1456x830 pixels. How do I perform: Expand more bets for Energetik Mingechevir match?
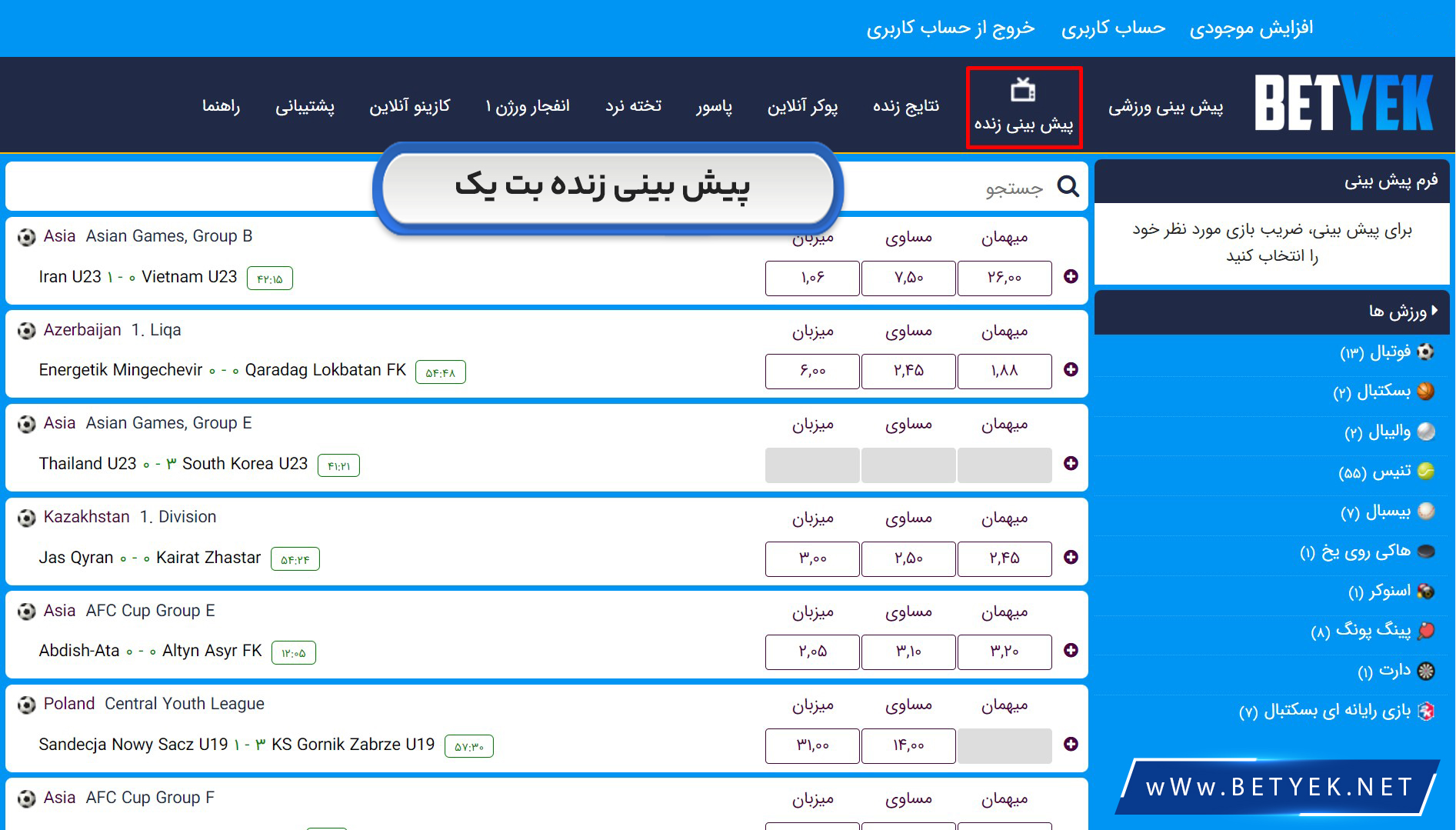[1071, 369]
